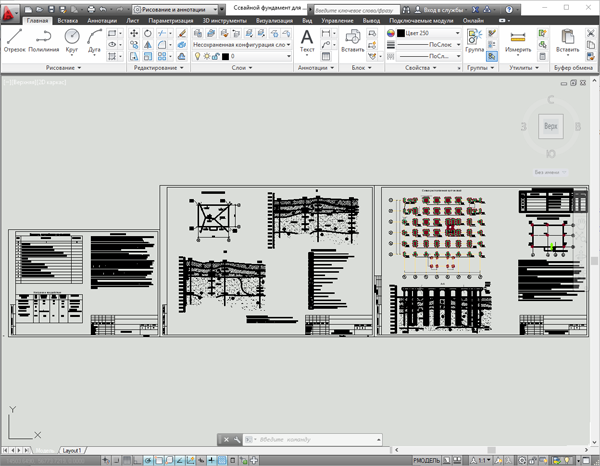Toggle the layer lightbulb on/off icon

197,56
